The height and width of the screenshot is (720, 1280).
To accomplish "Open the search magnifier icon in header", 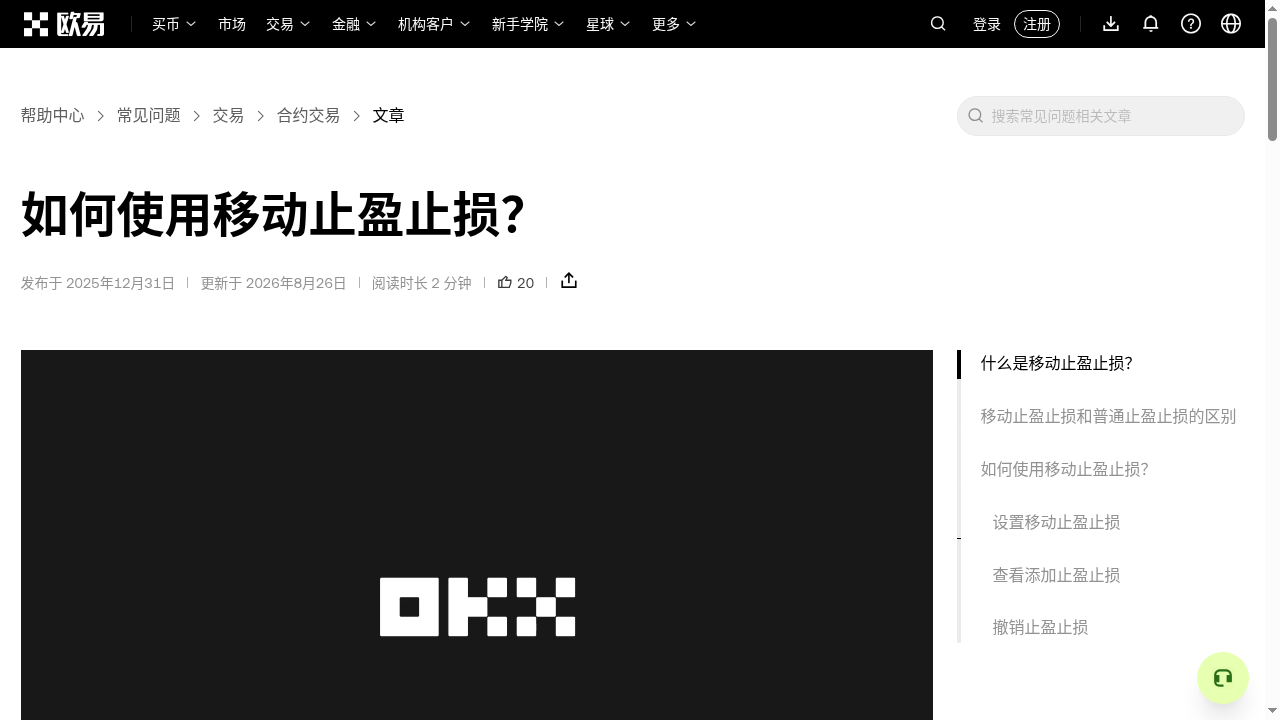I will click(x=938, y=24).
